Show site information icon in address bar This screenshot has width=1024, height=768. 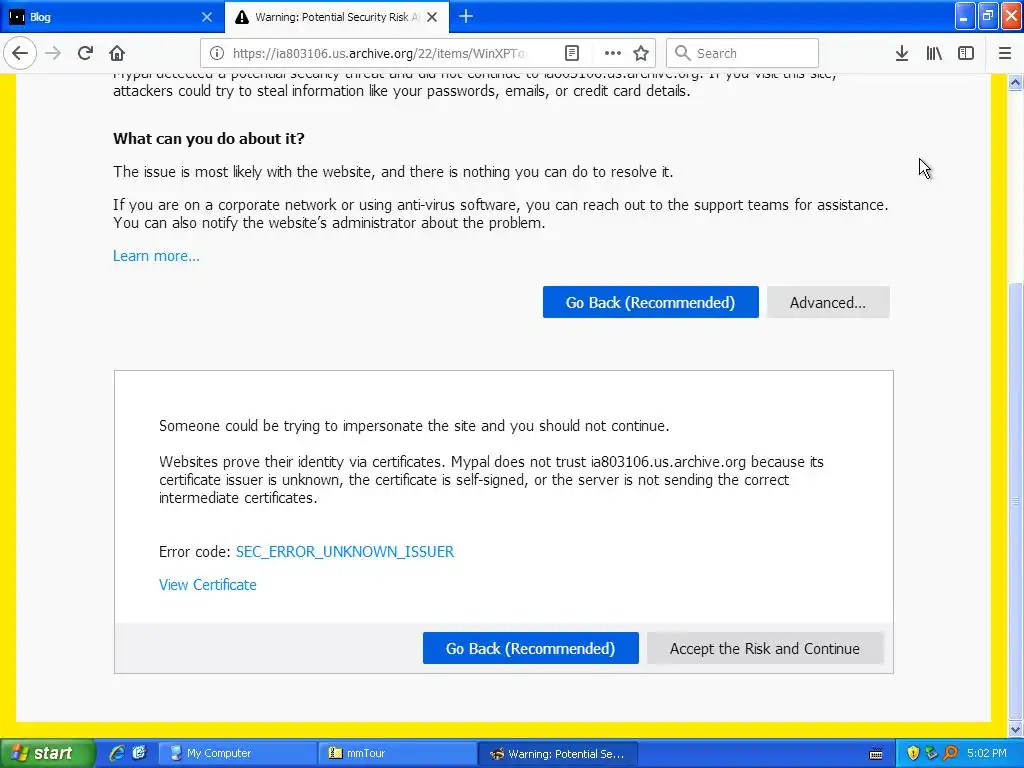point(217,53)
